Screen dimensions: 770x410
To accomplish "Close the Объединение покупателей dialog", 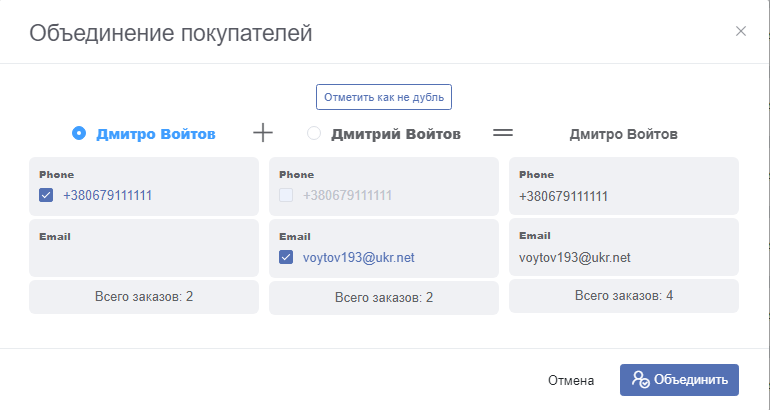I will [x=741, y=31].
